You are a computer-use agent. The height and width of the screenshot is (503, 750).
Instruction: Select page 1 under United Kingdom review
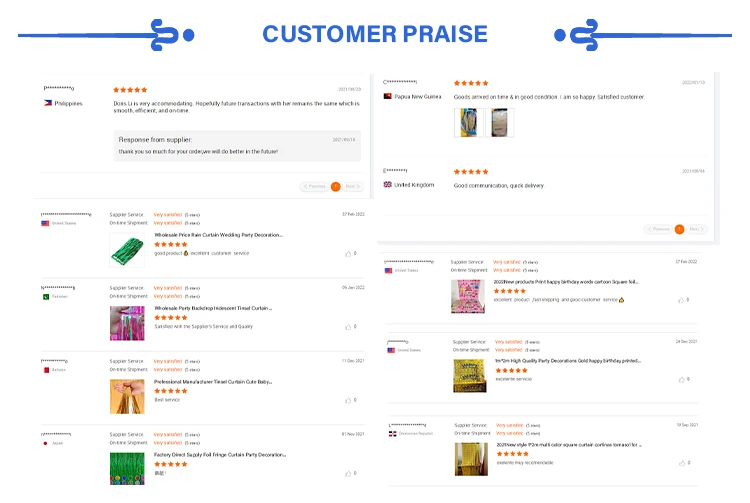[679, 229]
